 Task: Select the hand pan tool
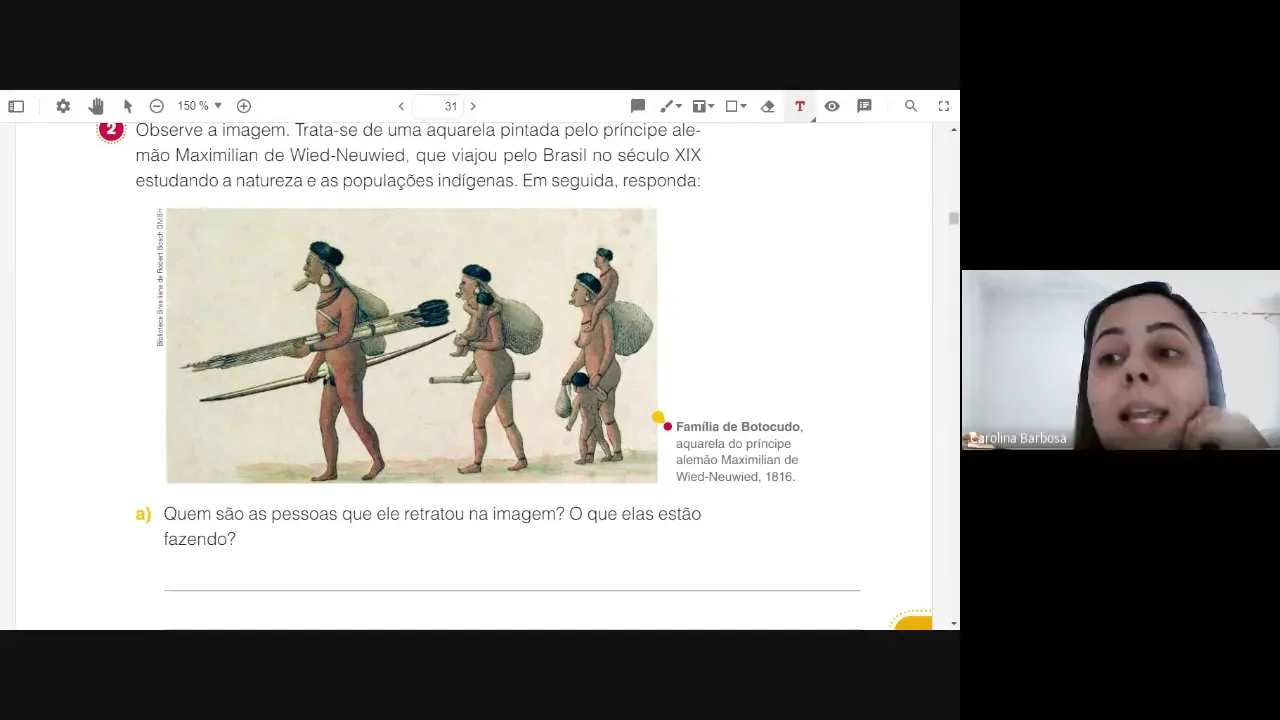click(96, 106)
